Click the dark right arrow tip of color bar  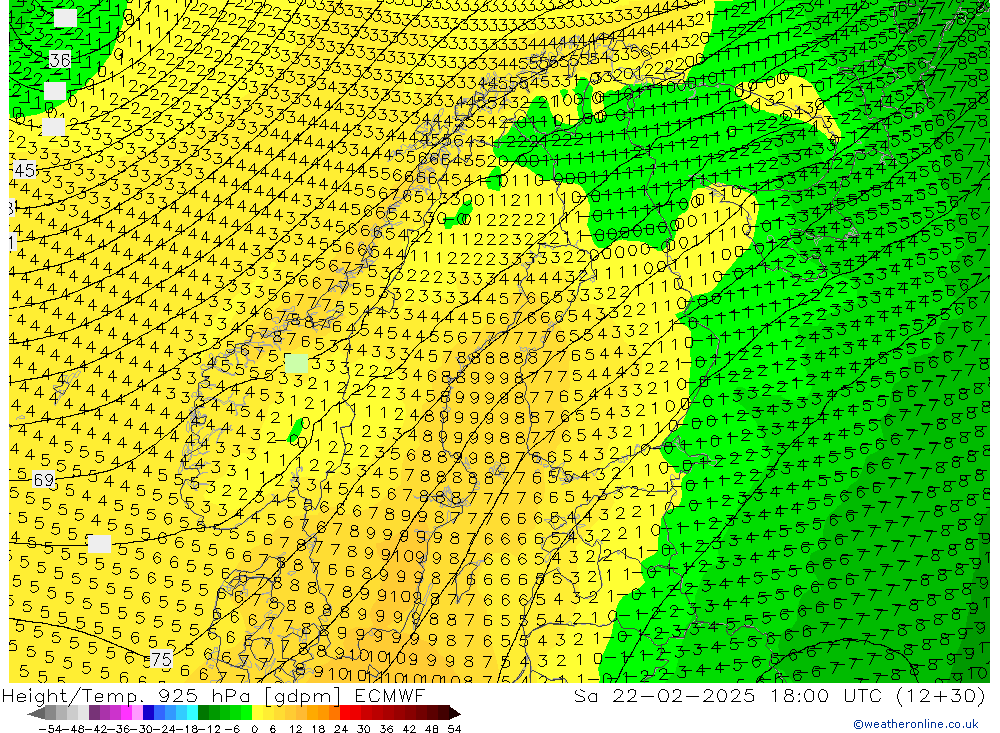tap(454, 713)
